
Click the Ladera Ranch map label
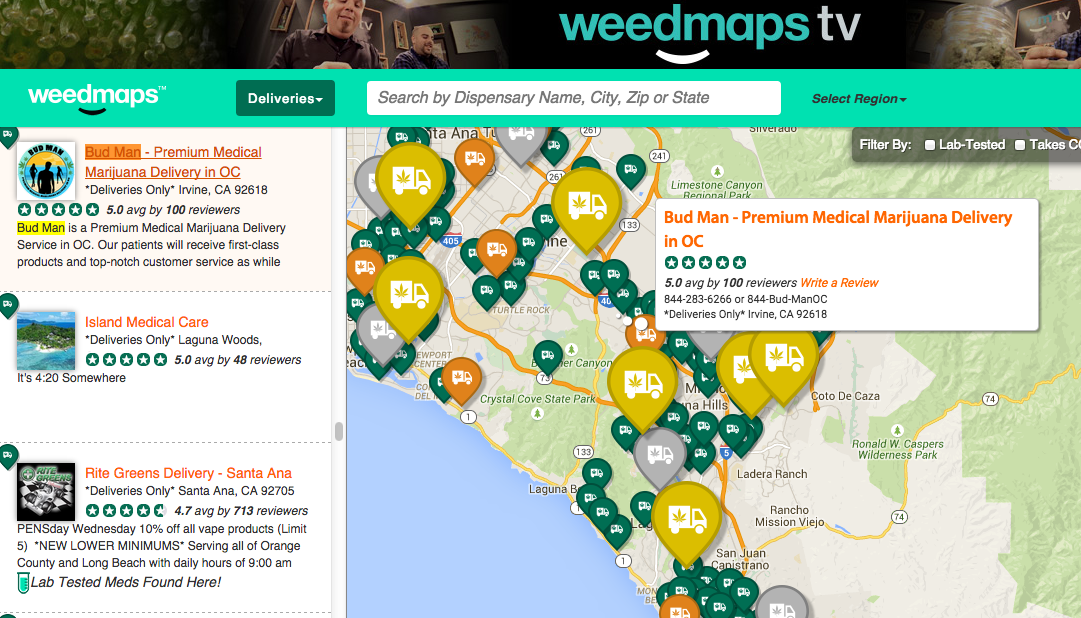click(x=772, y=475)
